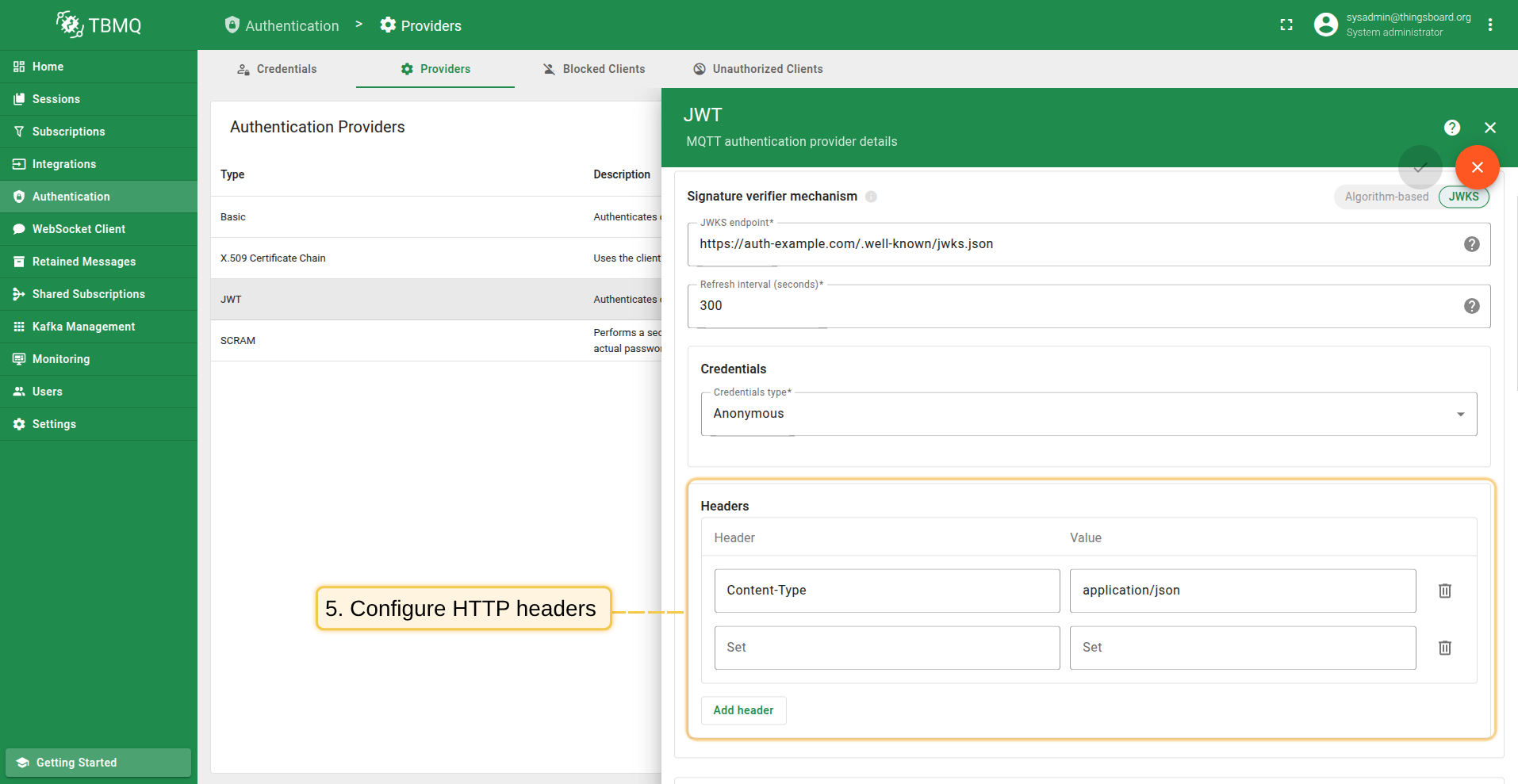The height and width of the screenshot is (784, 1518).
Task: Switch to Algorithm-based verifier
Action: [1386, 197]
